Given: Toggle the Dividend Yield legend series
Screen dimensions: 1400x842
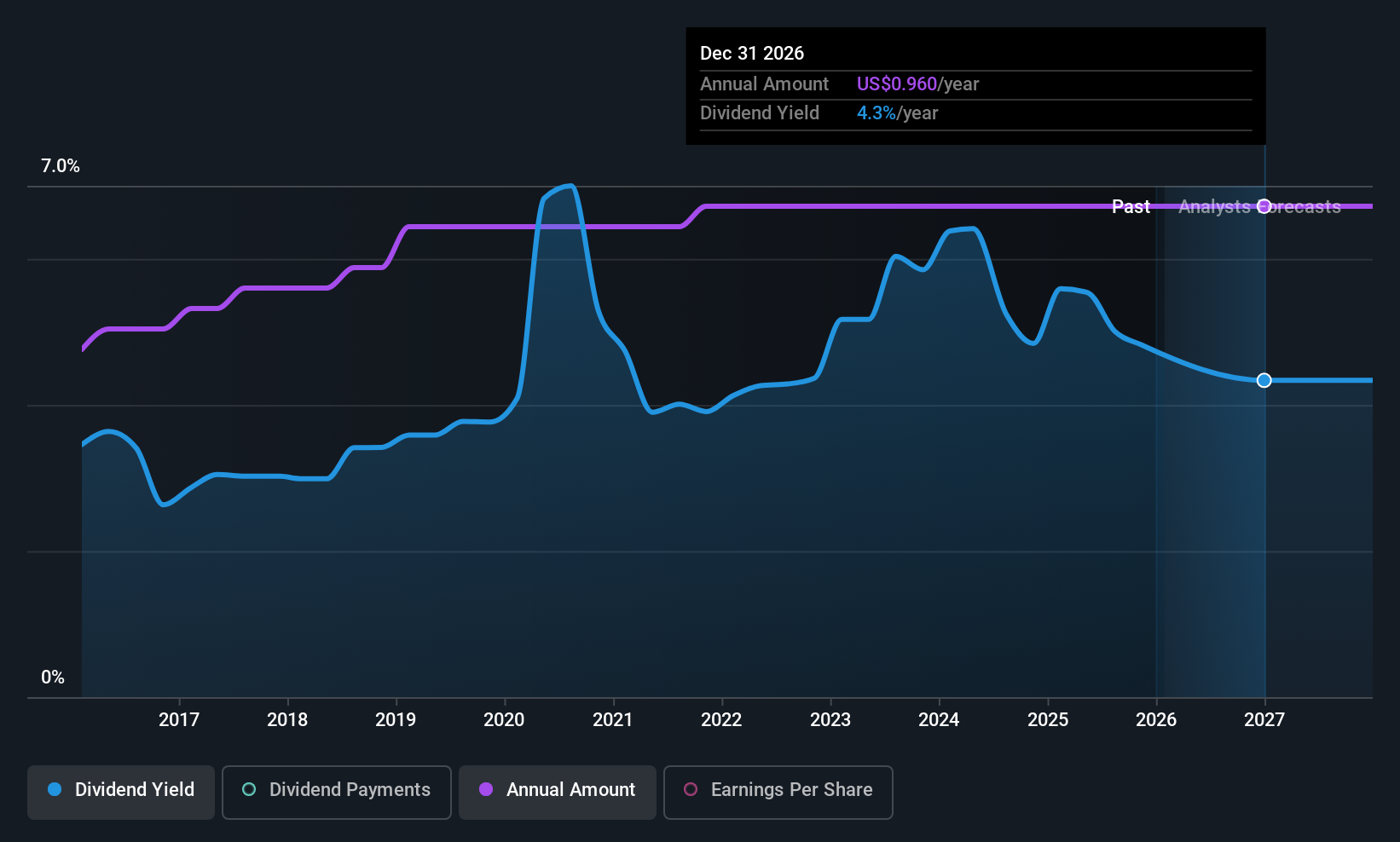Looking at the screenshot, I should (121, 793).
